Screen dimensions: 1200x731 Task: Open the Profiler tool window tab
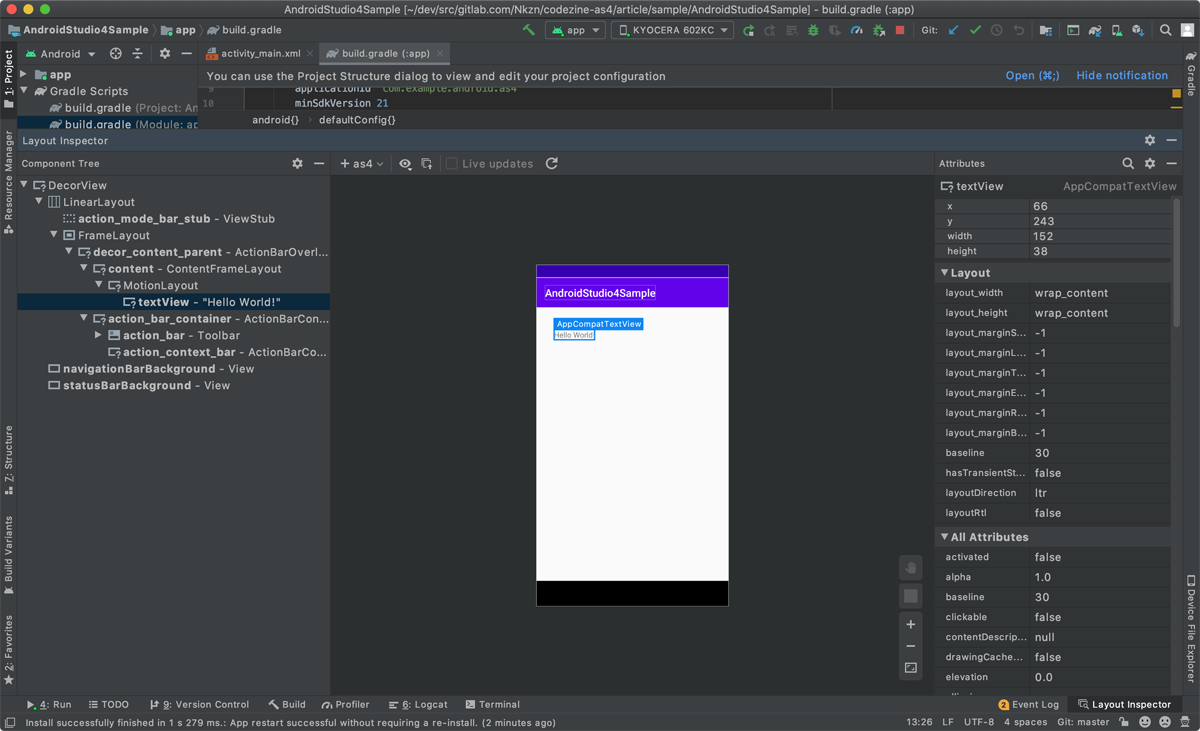345,704
